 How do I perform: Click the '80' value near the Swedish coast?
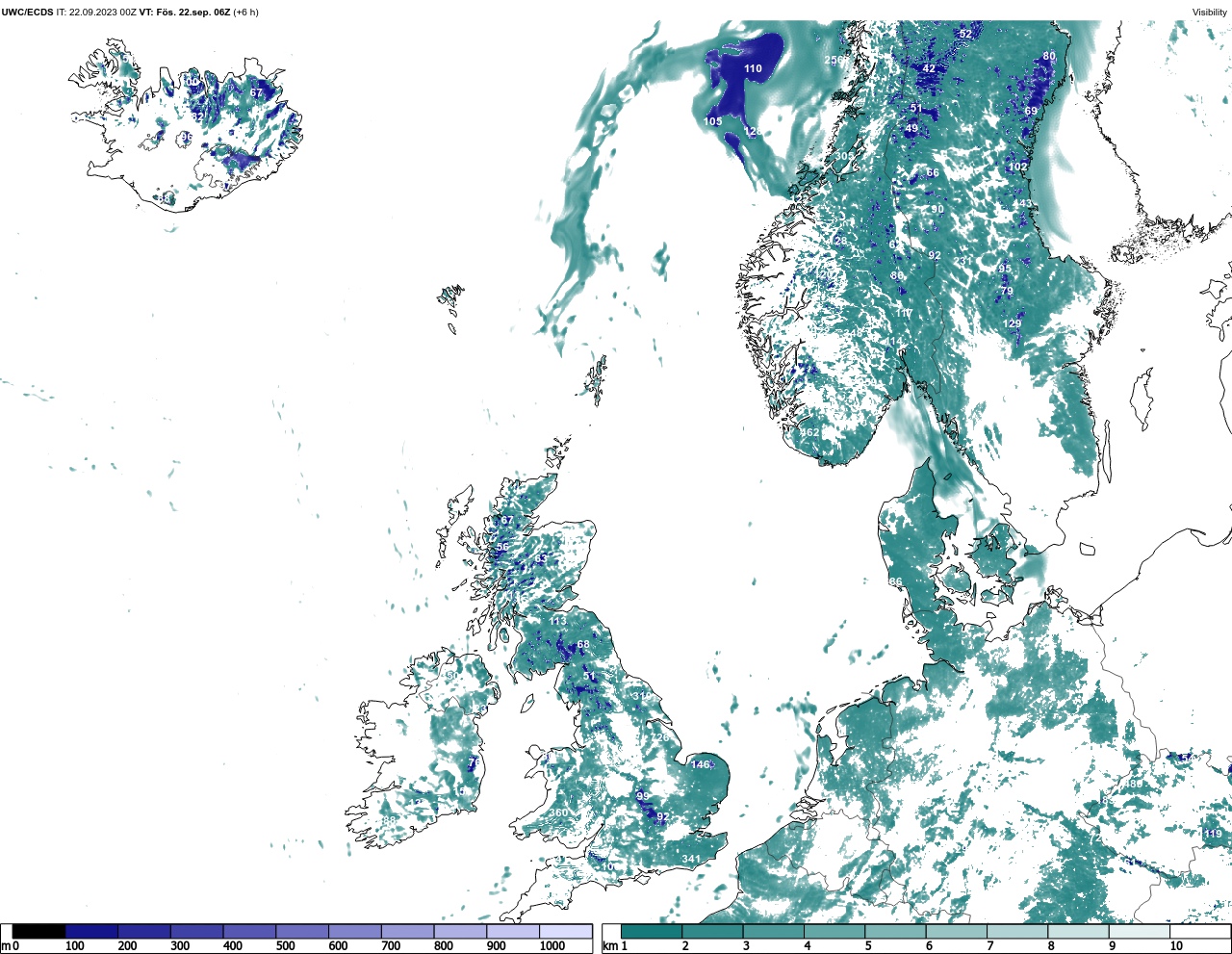coord(1049,56)
